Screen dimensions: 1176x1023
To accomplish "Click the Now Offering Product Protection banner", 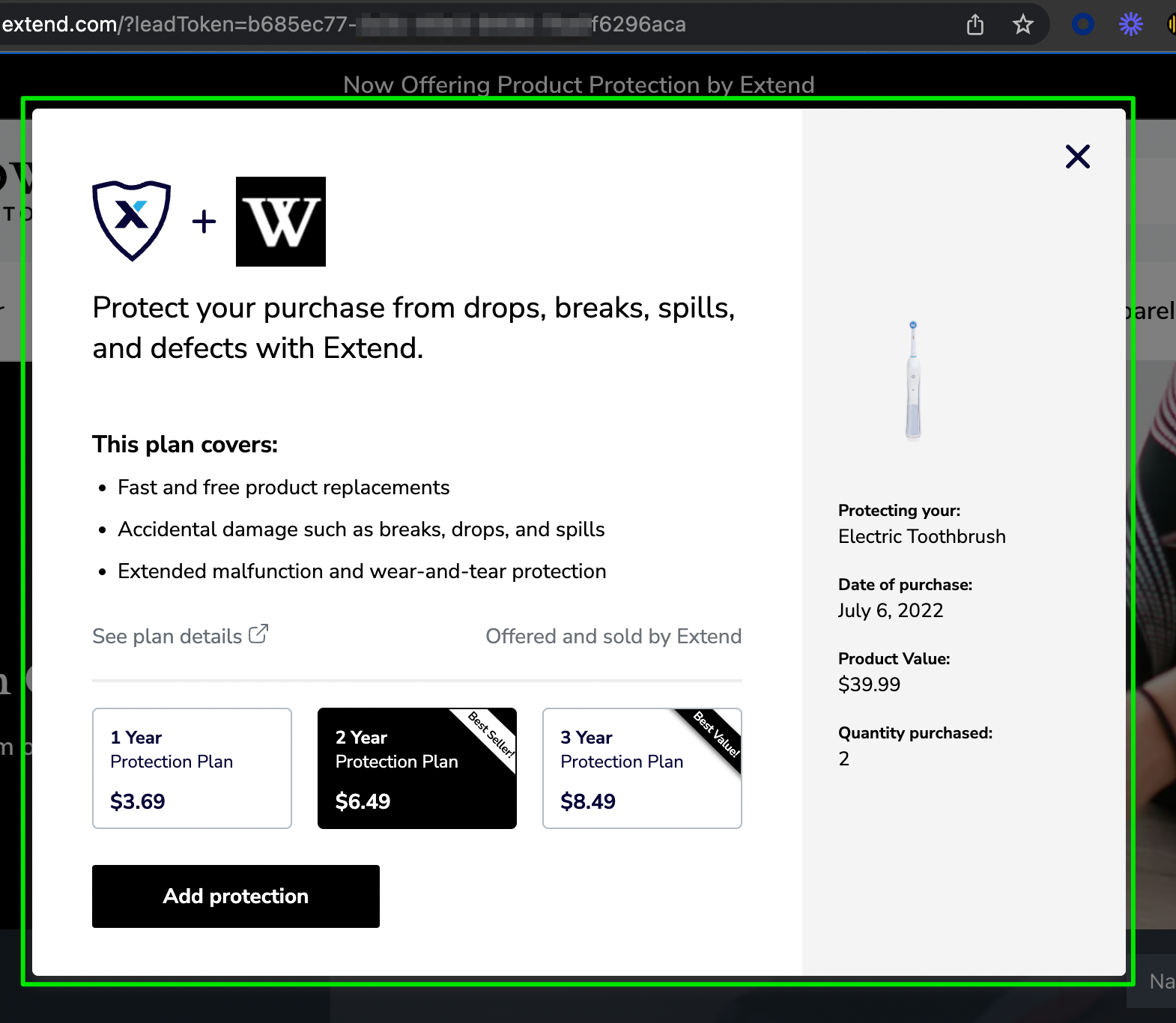I will [578, 85].
